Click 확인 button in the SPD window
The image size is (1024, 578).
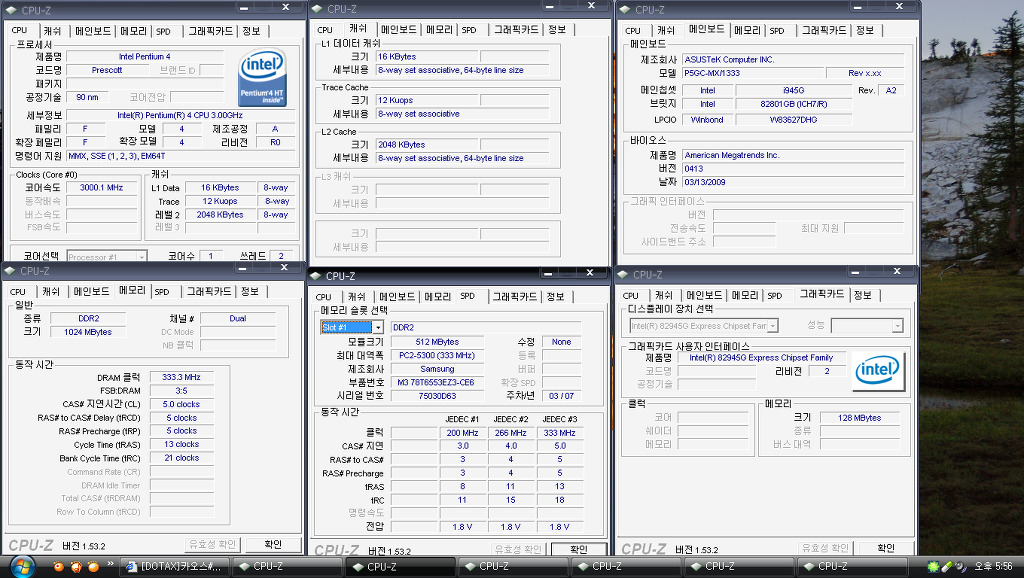(579, 549)
